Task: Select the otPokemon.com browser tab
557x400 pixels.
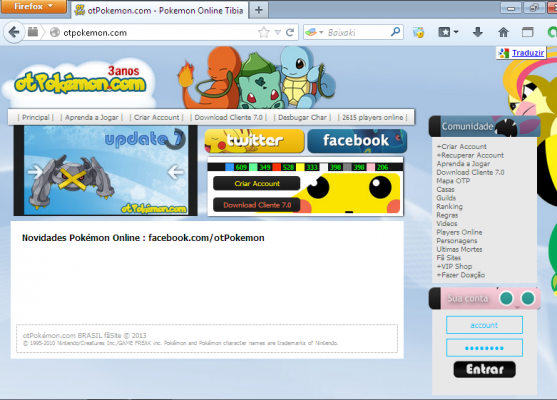Action: click(x=159, y=10)
